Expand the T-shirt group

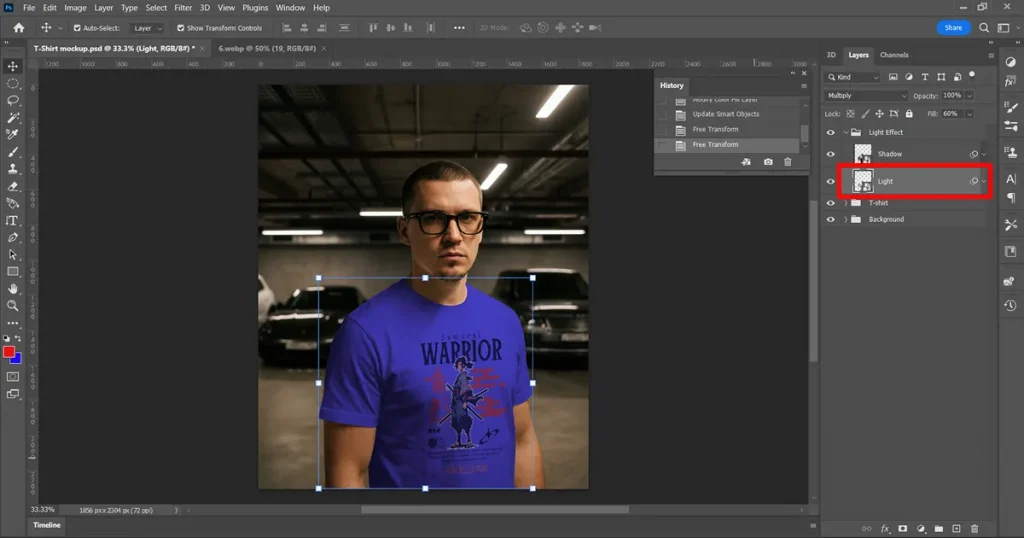pyautogui.click(x=846, y=203)
